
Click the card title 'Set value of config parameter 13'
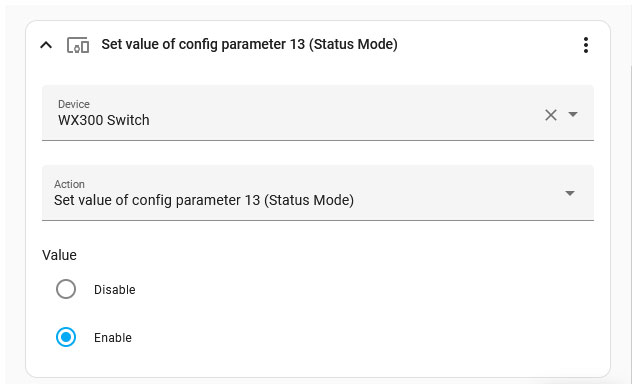point(203,44)
